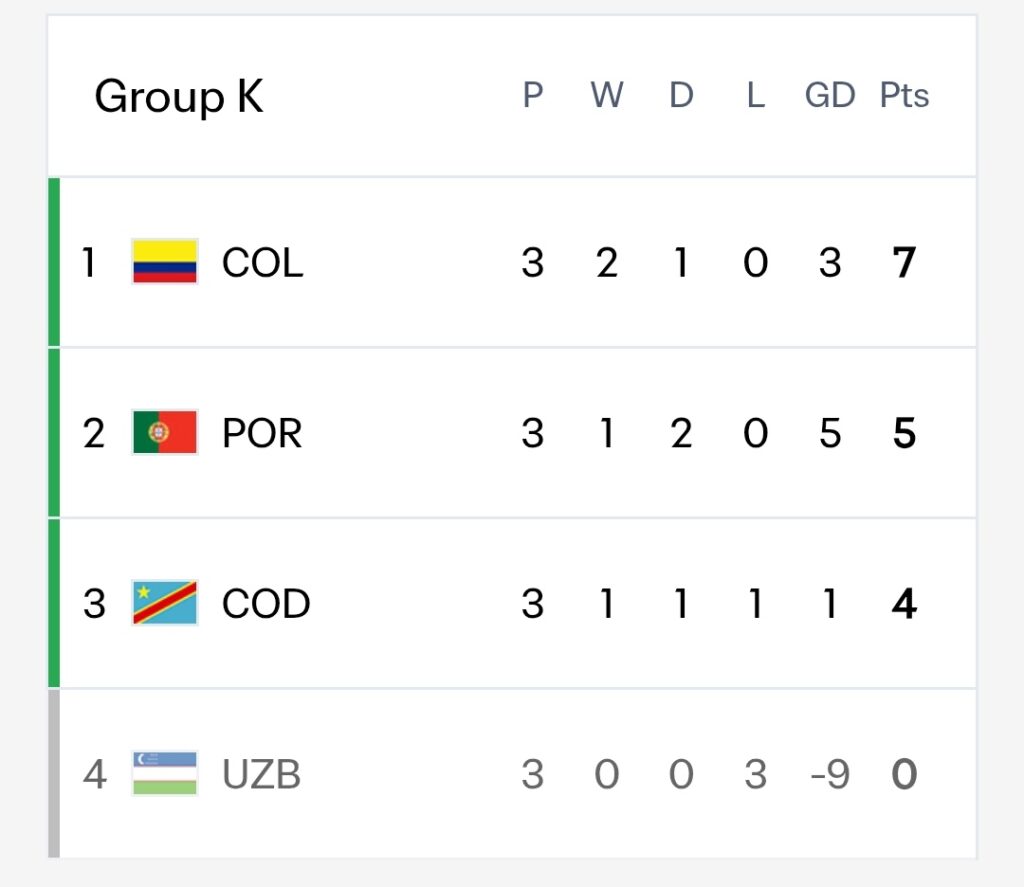Select the COD team name
1024x887 pixels.
pos(266,604)
